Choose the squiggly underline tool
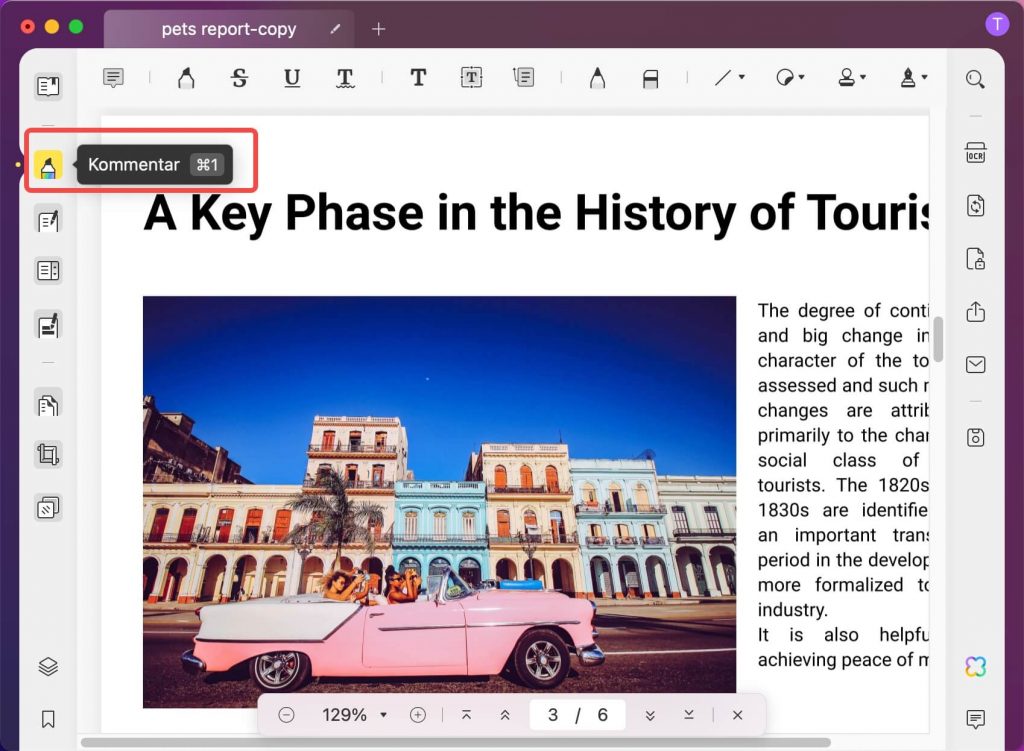 pos(345,78)
